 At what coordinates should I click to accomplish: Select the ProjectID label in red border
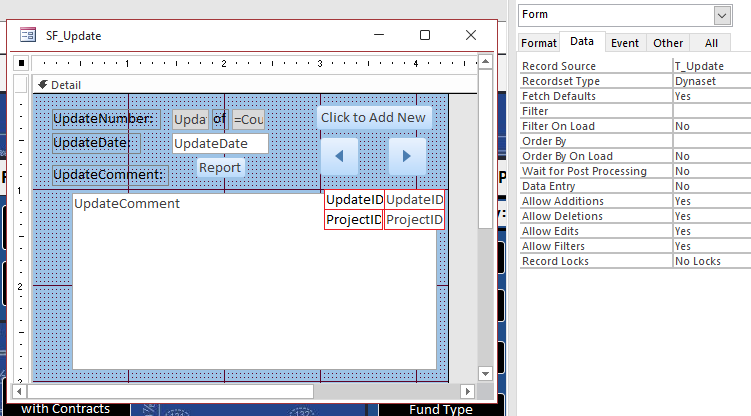click(353, 220)
